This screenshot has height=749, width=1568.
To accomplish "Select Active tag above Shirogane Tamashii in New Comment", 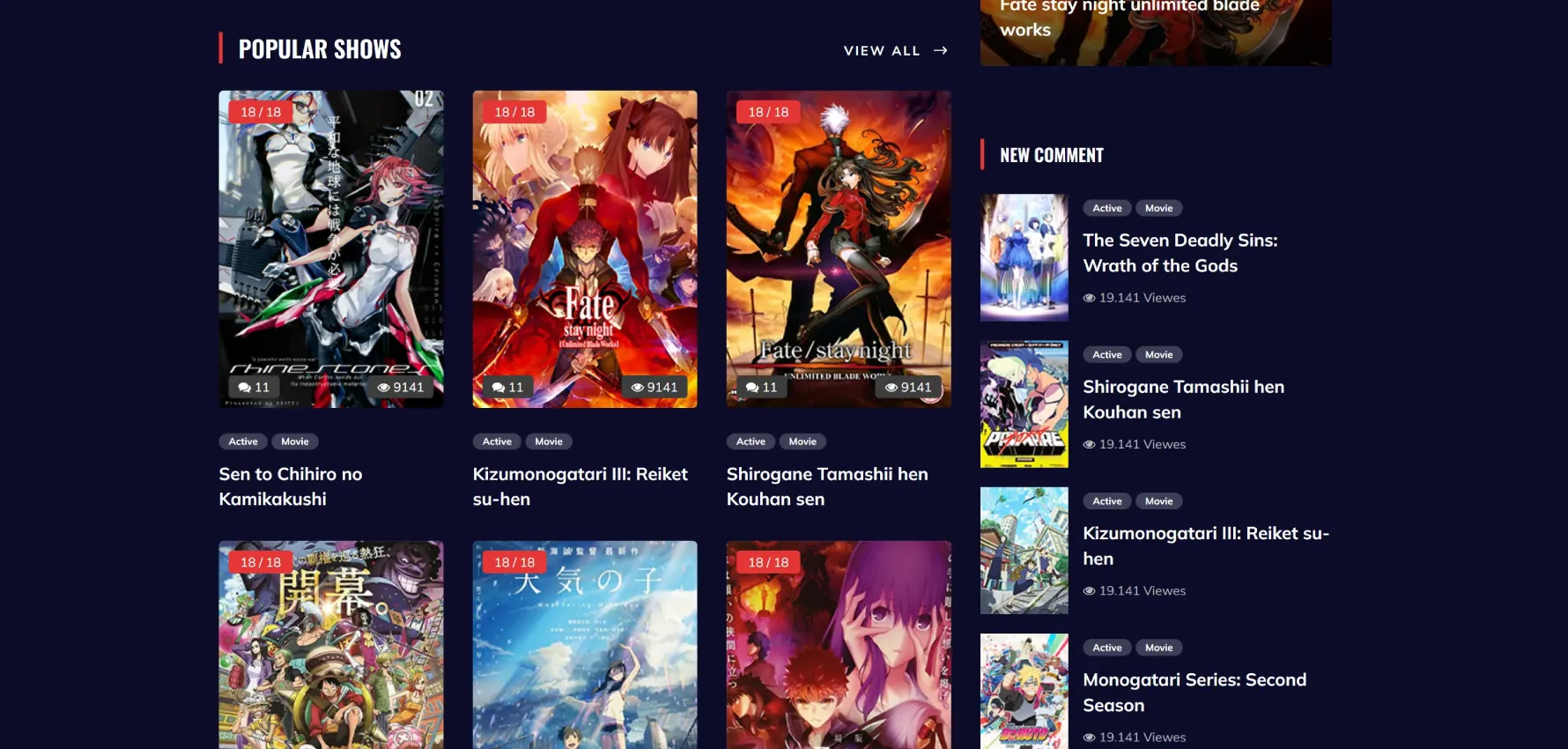I will pyautogui.click(x=1107, y=354).
